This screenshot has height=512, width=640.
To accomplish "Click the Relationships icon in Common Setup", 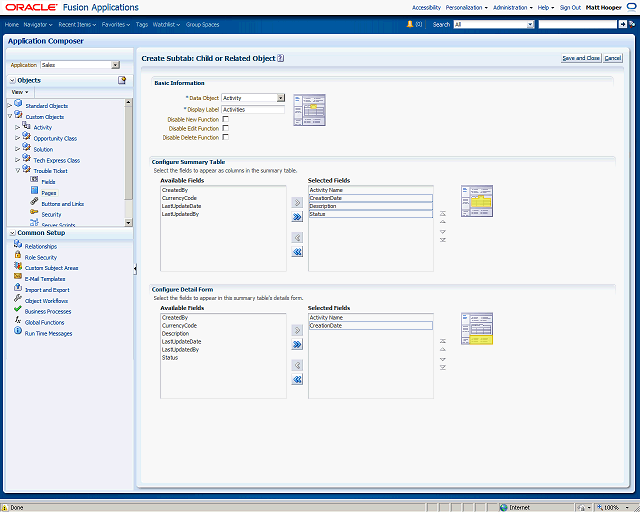I will tap(18, 244).
